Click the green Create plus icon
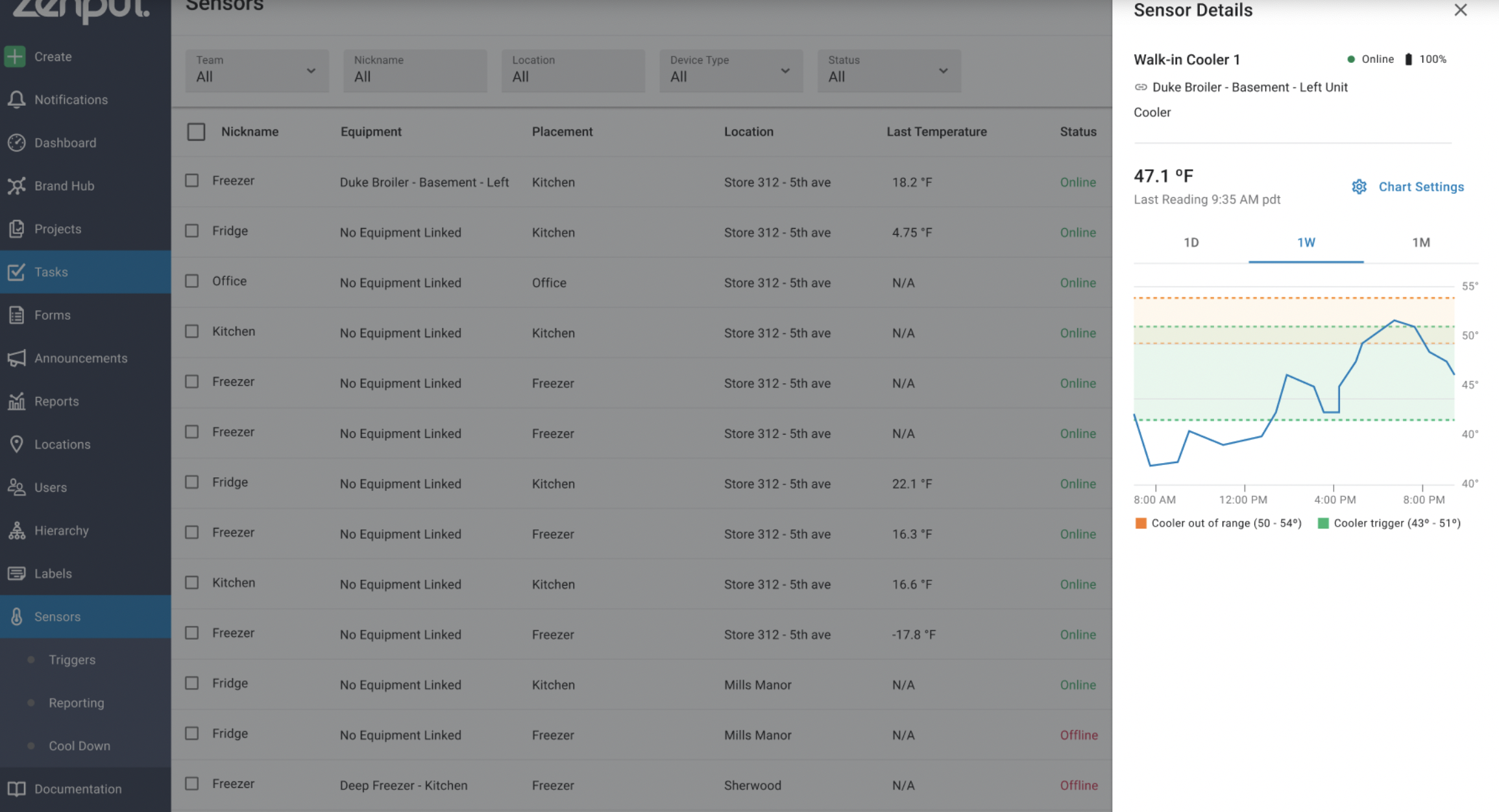This screenshot has width=1499, height=812. click(x=15, y=56)
